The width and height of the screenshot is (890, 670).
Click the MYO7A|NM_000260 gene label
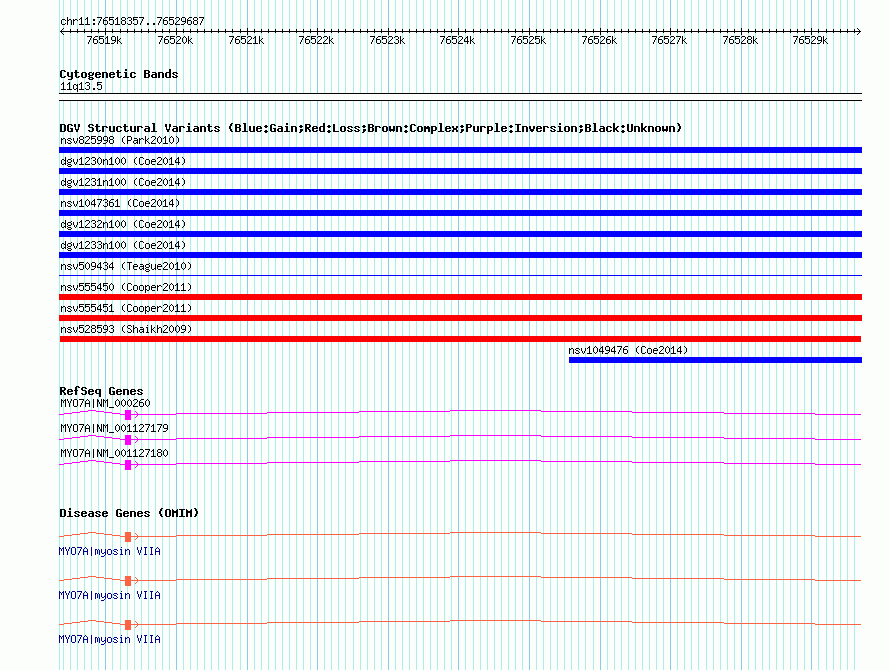pyautogui.click(x=106, y=403)
